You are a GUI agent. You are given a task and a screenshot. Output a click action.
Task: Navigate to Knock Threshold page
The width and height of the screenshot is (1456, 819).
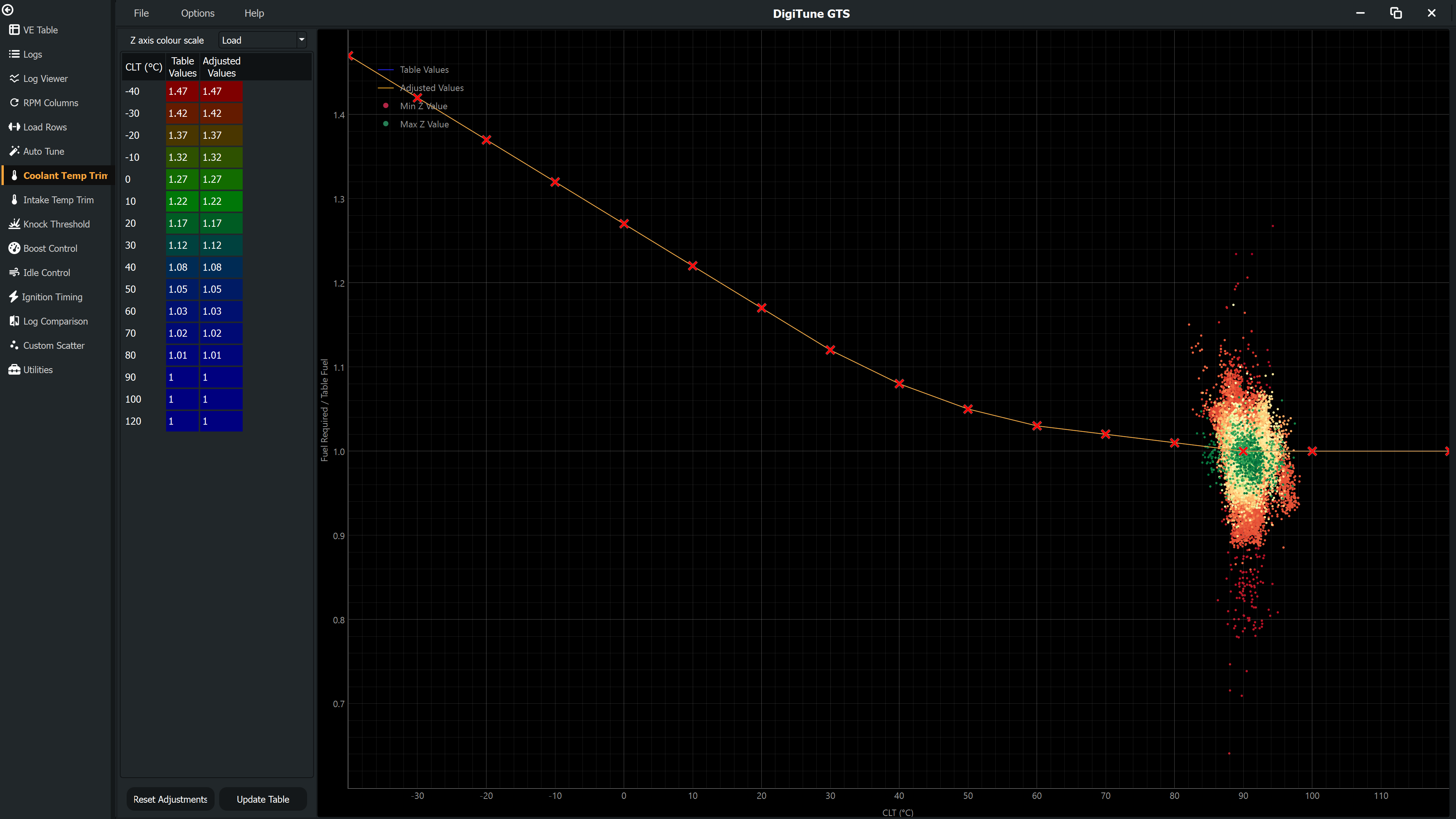[x=56, y=224]
